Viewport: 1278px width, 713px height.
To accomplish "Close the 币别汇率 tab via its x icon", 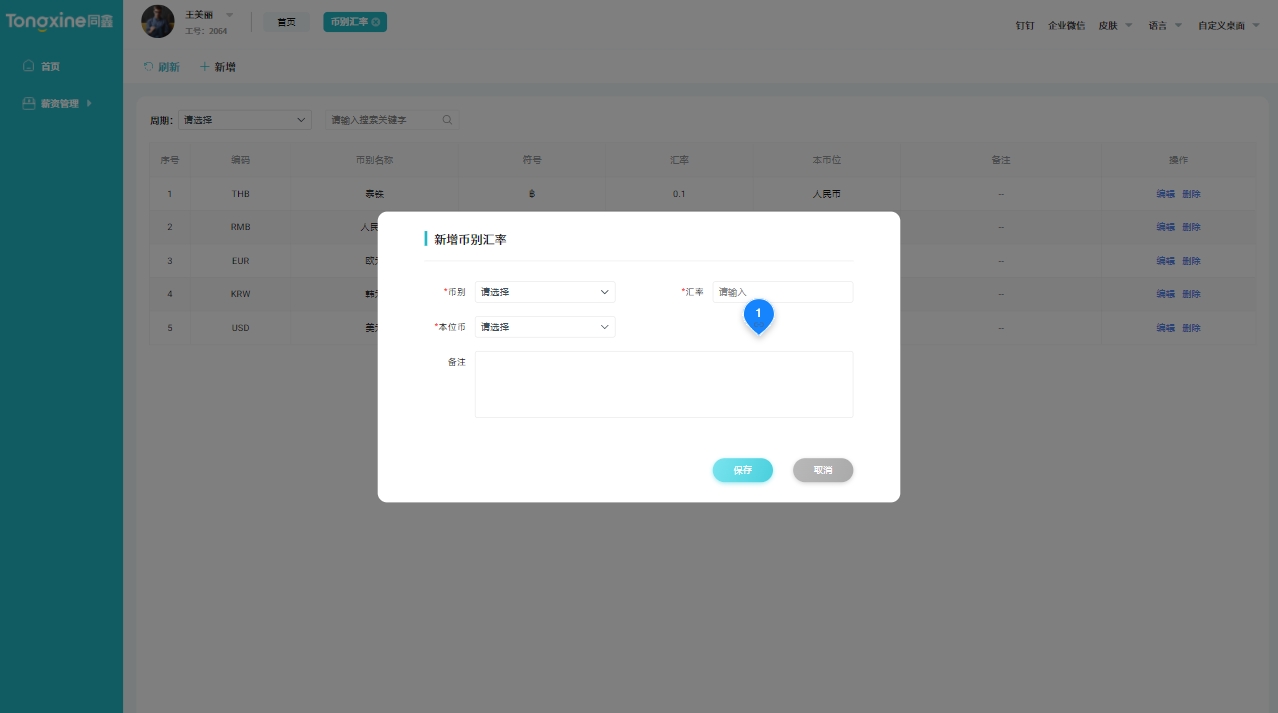I will 376,22.
